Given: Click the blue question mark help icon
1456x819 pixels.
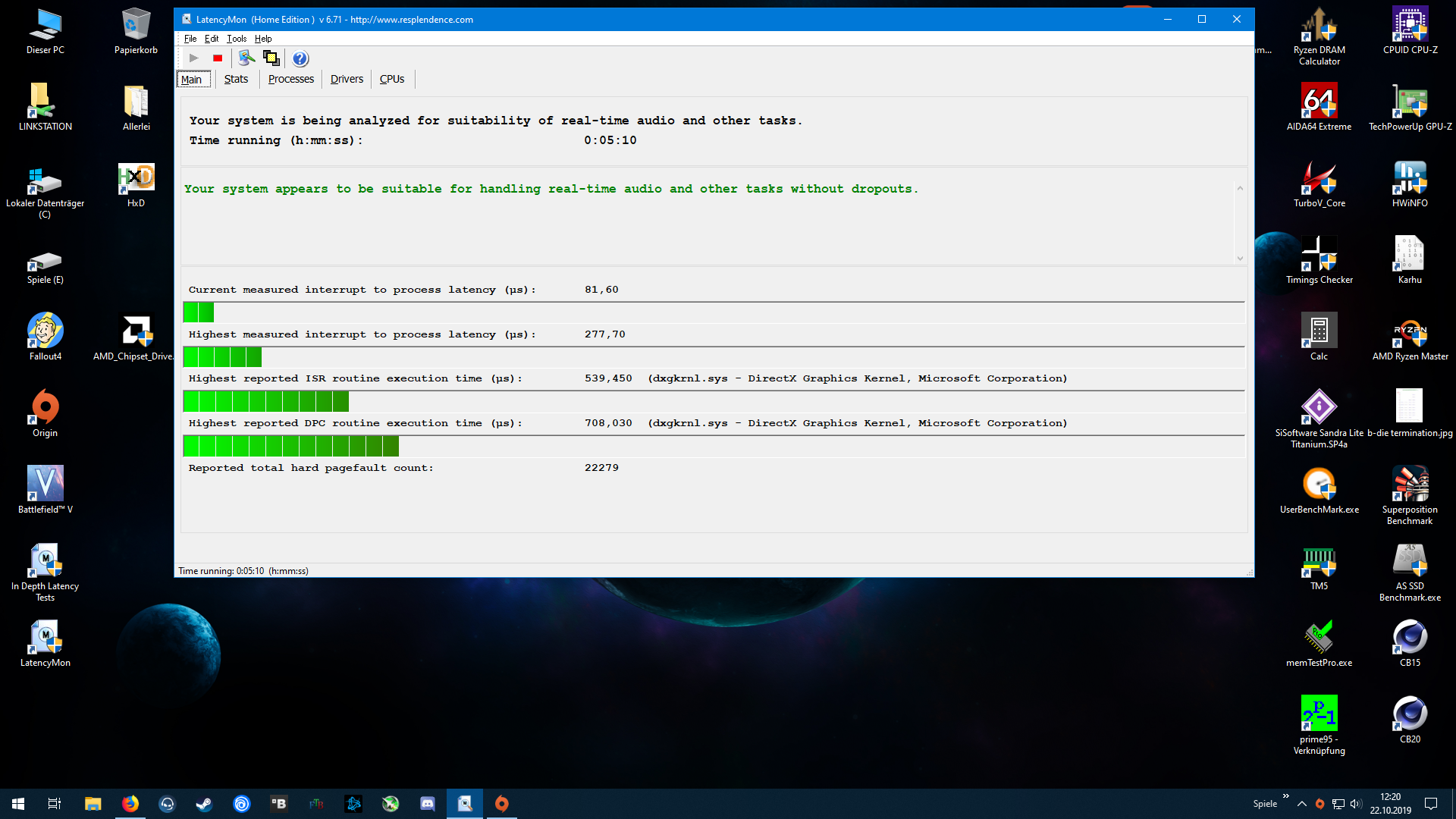Looking at the screenshot, I should pyautogui.click(x=300, y=58).
